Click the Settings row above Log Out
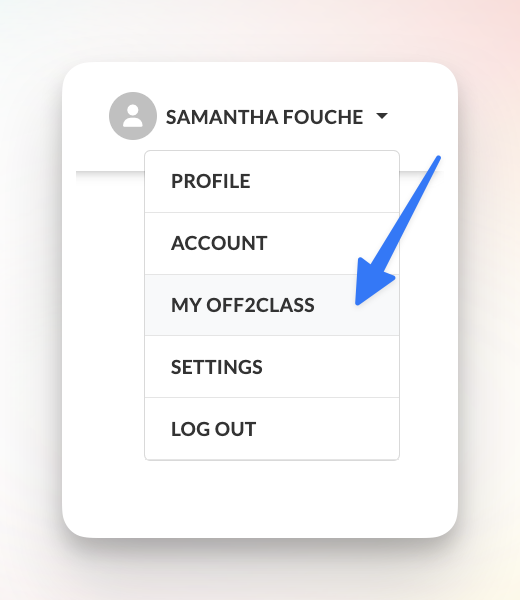This screenshot has width=520, height=600. pyautogui.click(x=272, y=367)
